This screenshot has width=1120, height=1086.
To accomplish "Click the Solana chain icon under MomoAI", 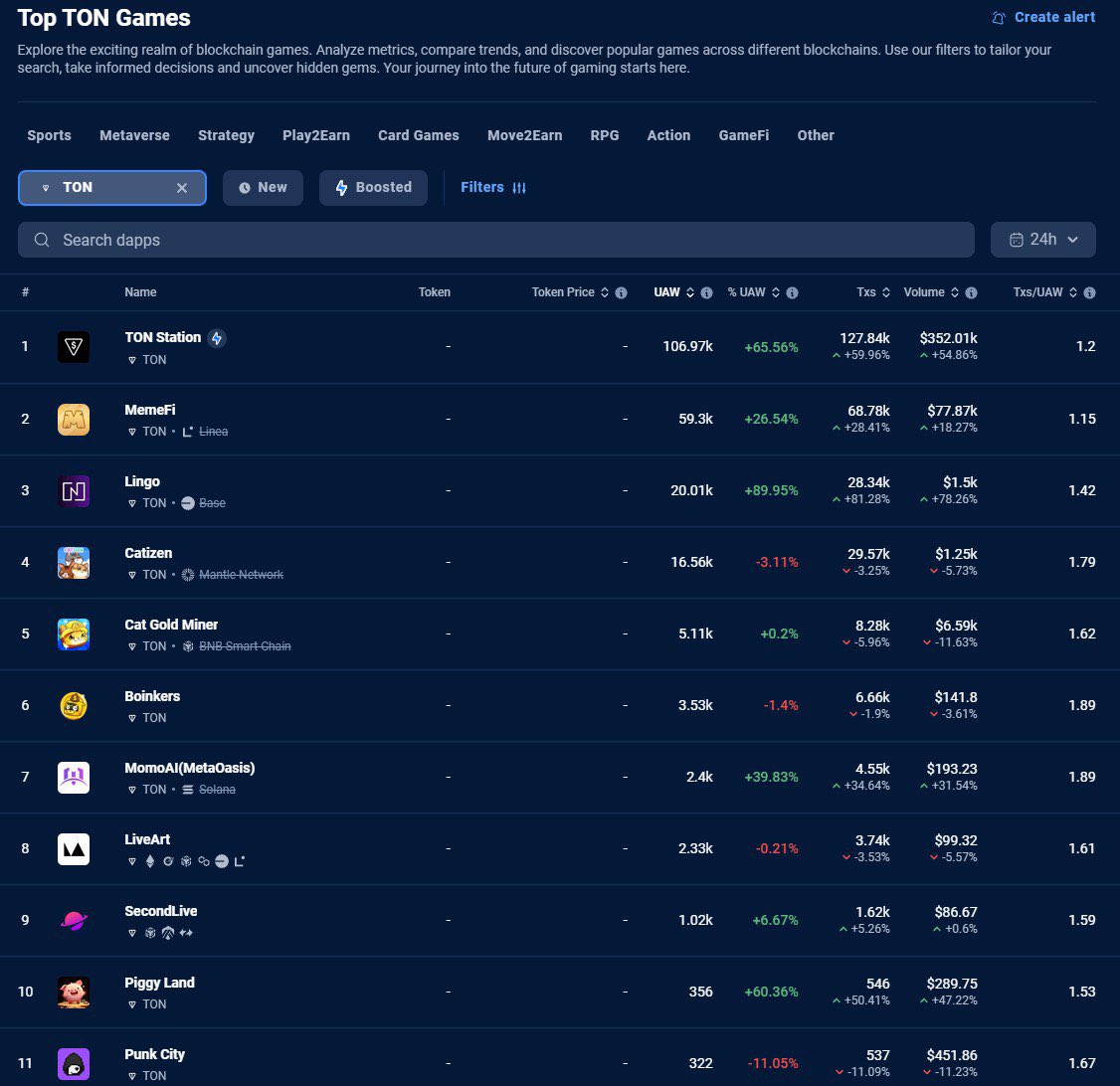I will 188,790.
